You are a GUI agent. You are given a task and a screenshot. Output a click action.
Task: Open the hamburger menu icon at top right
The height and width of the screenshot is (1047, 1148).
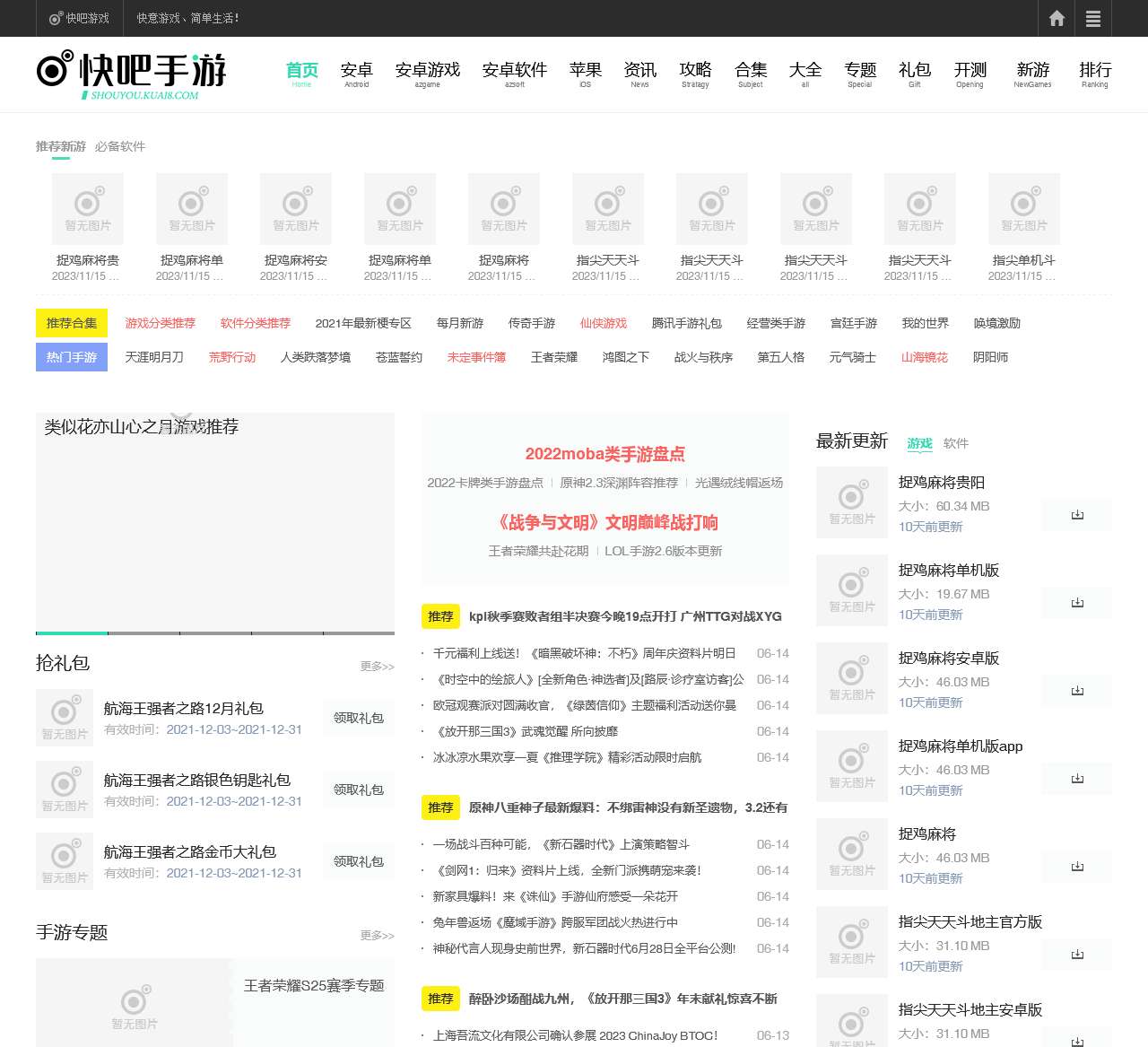[1093, 18]
